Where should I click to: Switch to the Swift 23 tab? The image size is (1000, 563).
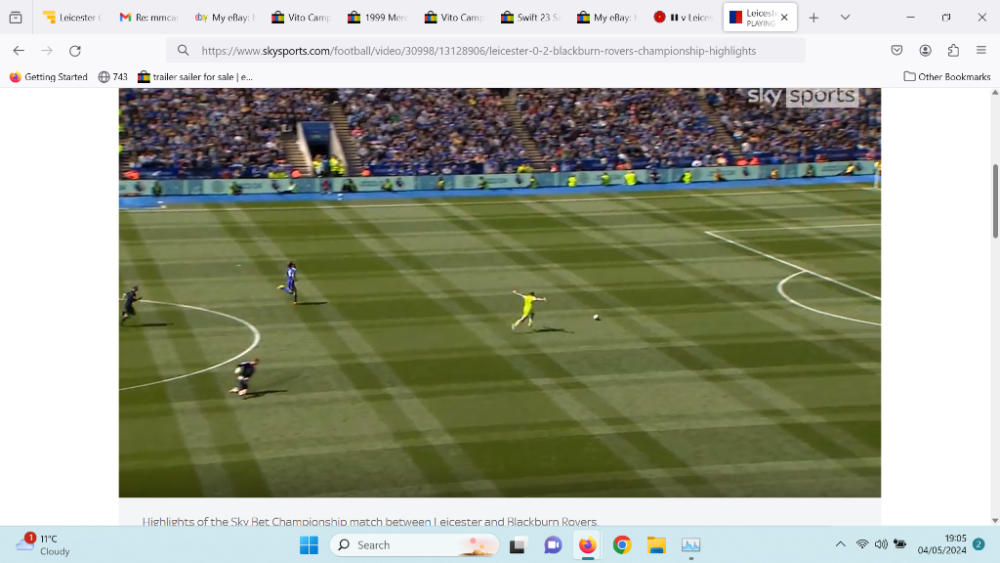[530, 17]
